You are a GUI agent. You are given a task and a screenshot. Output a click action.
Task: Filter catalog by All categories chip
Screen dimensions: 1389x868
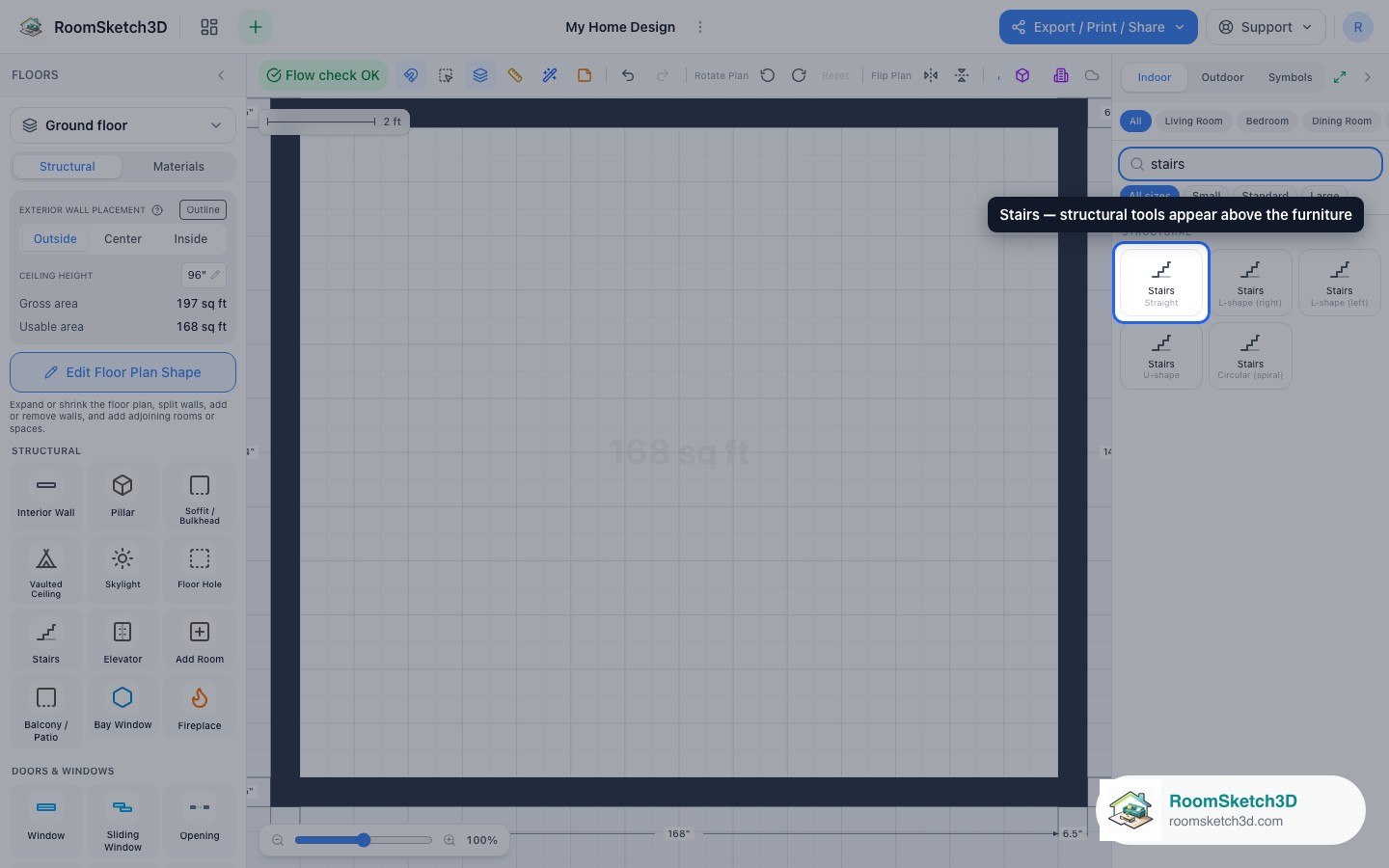[x=1135, y=122]
